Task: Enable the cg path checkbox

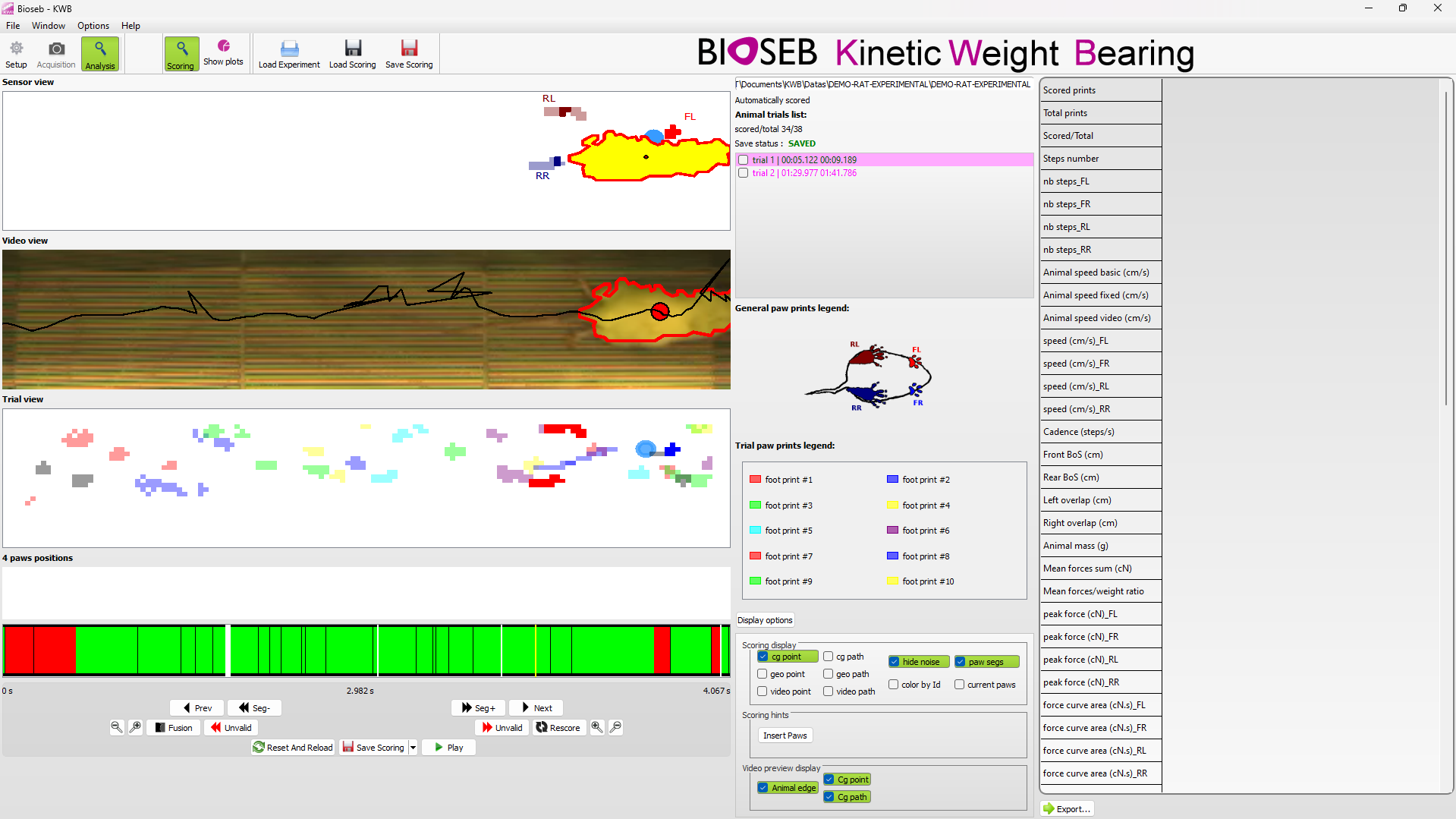Action: point(829,657)
